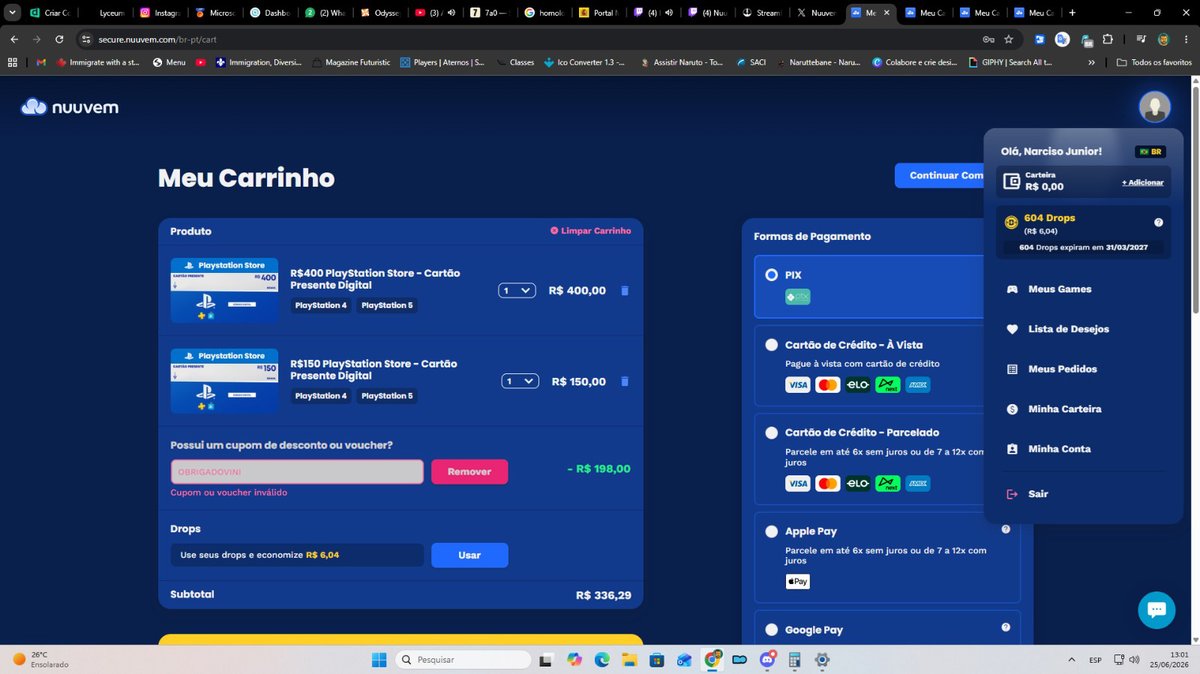Choose Google Pay payment option
1200x674 pixels.
pyautogui.click(x=771, y=630)
